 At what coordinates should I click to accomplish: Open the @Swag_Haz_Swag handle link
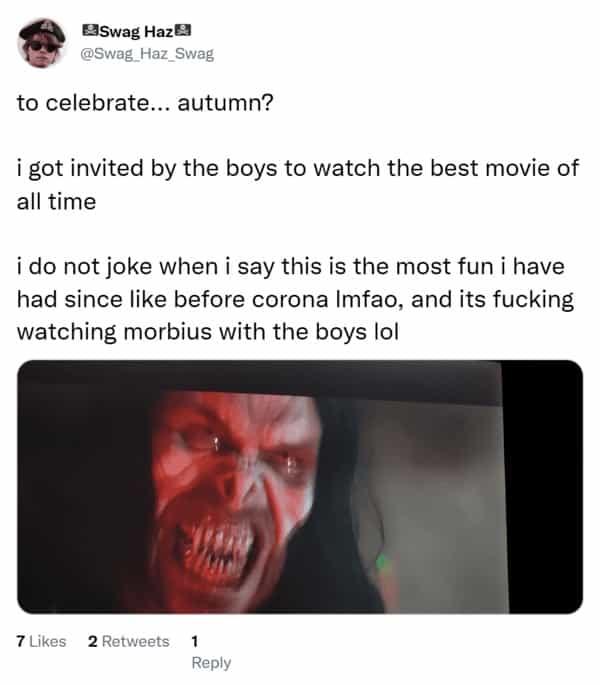147,53
